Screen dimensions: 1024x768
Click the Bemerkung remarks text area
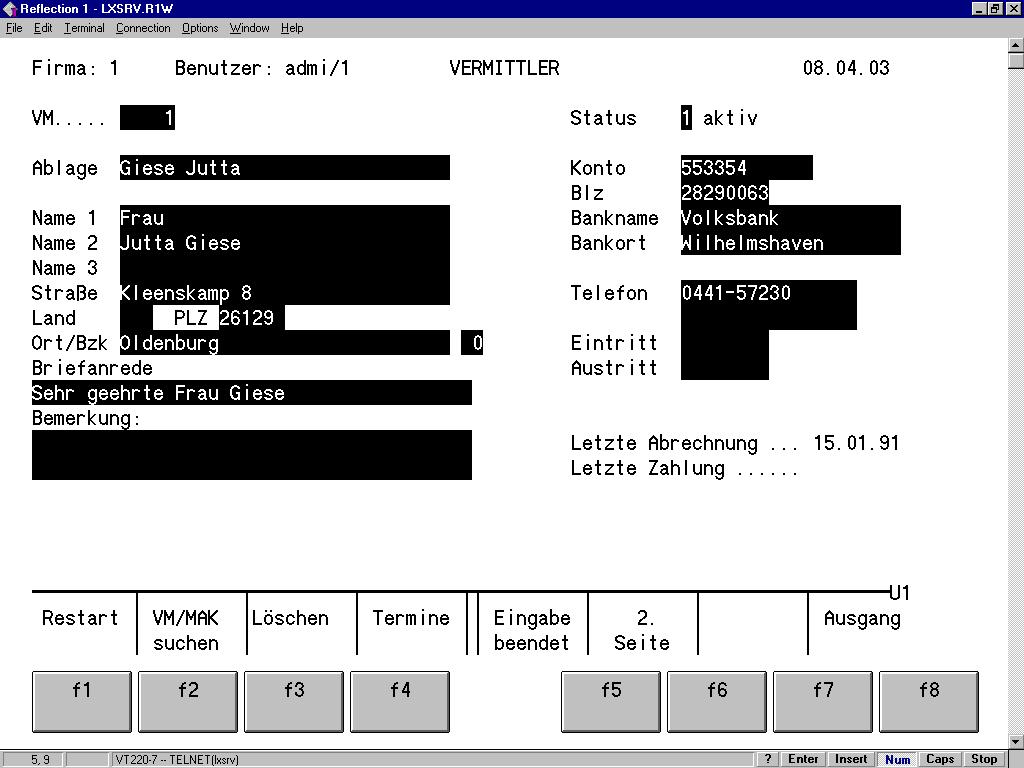pos(251,455)
